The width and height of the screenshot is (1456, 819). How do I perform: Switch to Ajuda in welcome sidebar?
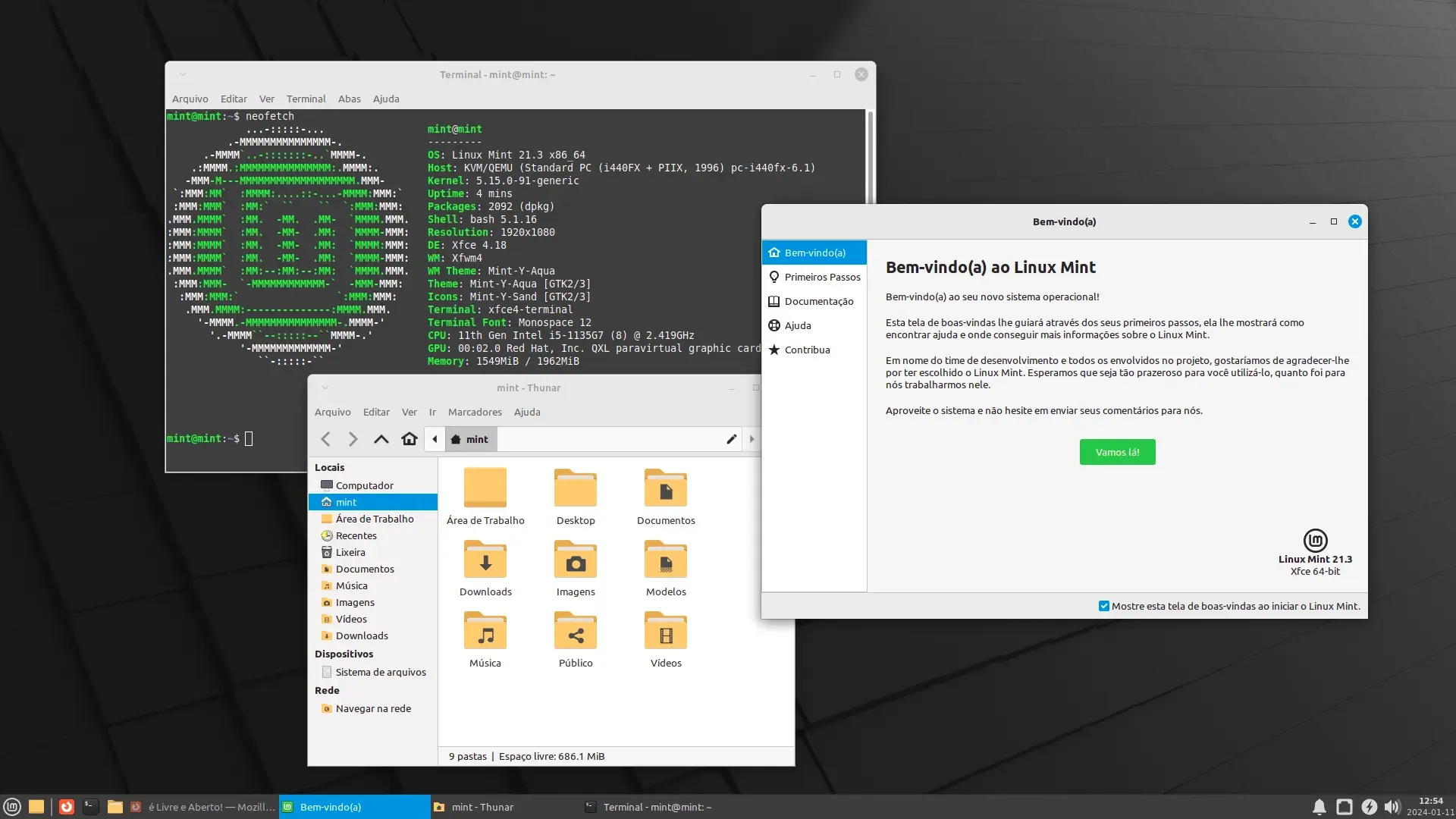click(814, 325)
